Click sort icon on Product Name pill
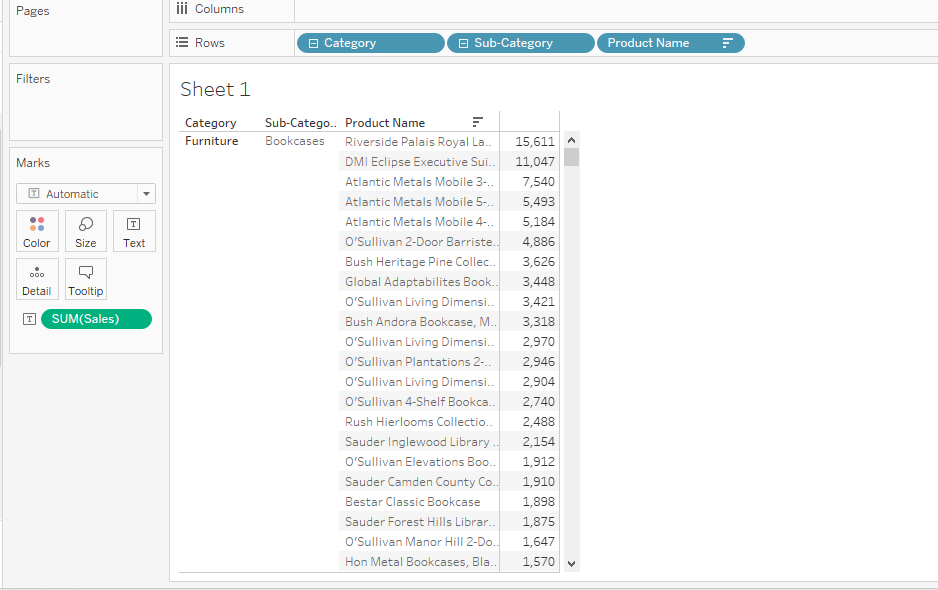 point(727,43)
